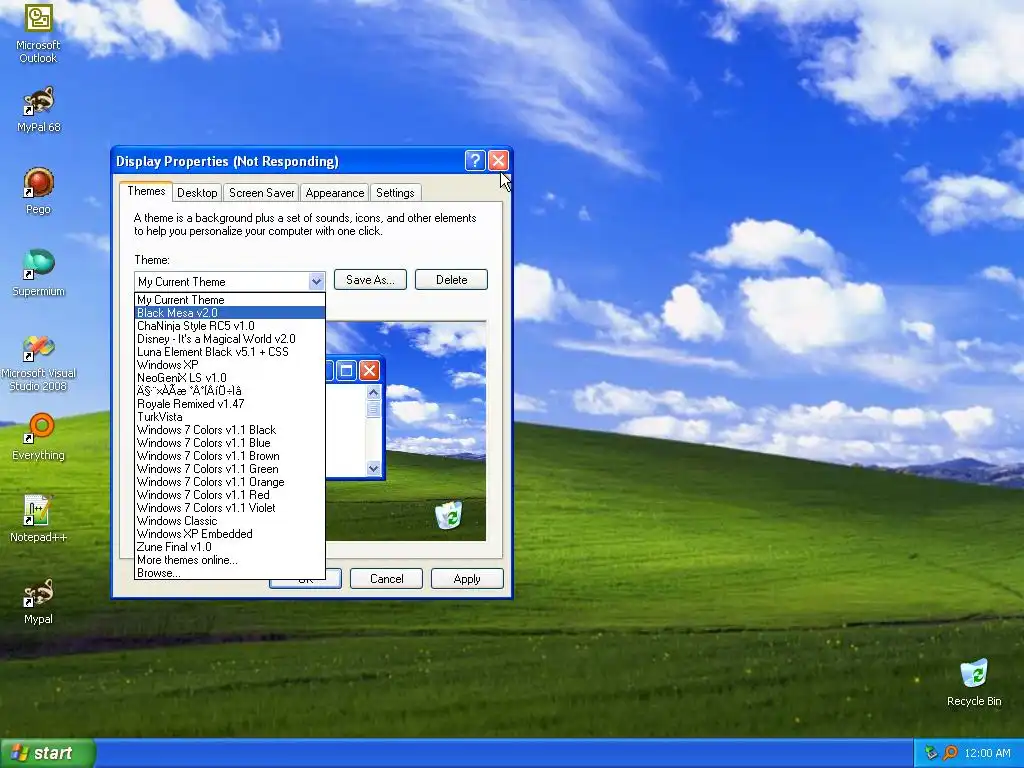This screenshot has width=1024, height=768.
Task: Select the Supermium desktop icon
Action: point(38,274)
